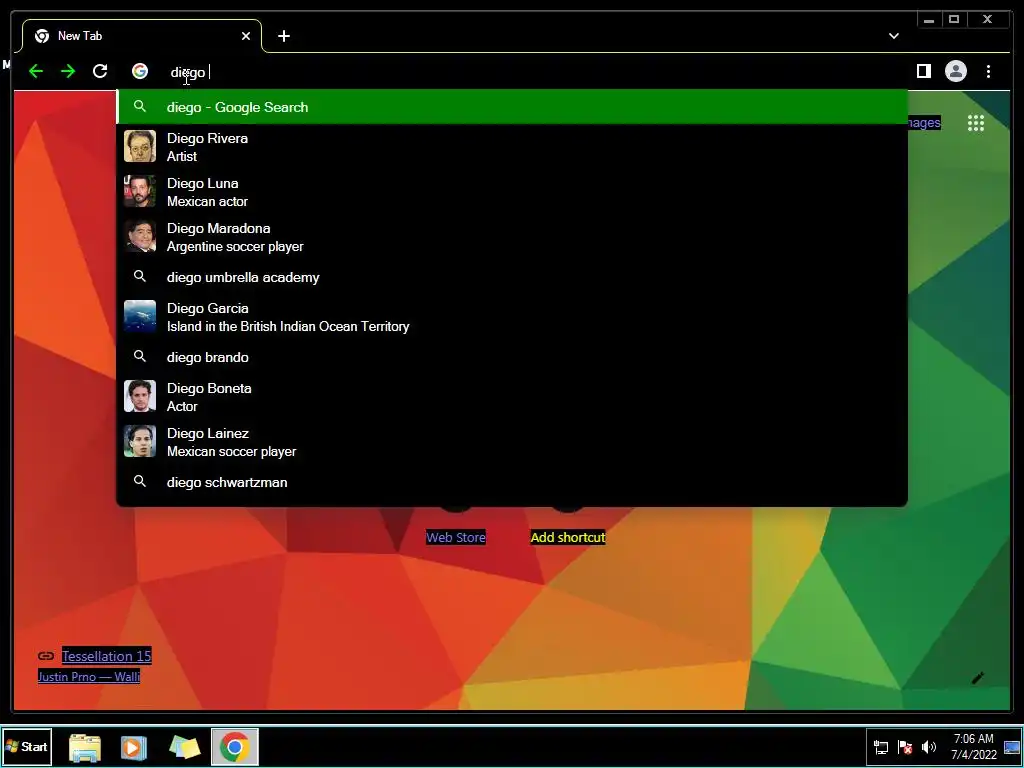Open the folder-cards taskbar icon

coord(185,747)
